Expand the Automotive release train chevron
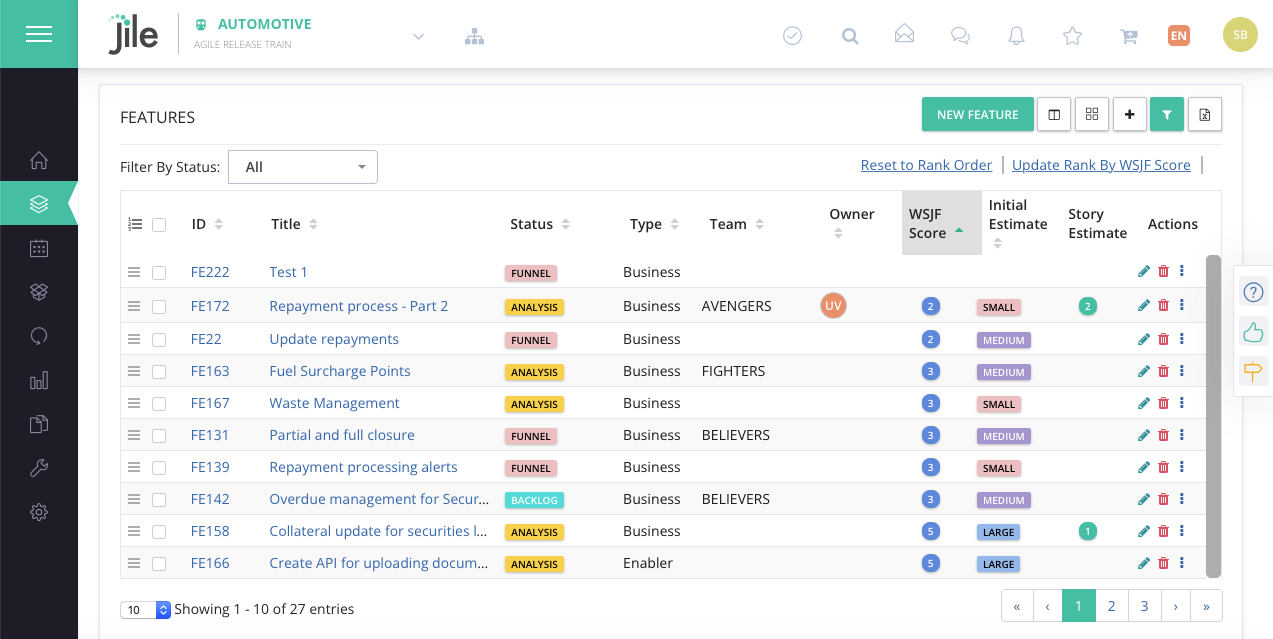Image resolution: width=1273 pixels, height=639 pixels. click(419, 37)
